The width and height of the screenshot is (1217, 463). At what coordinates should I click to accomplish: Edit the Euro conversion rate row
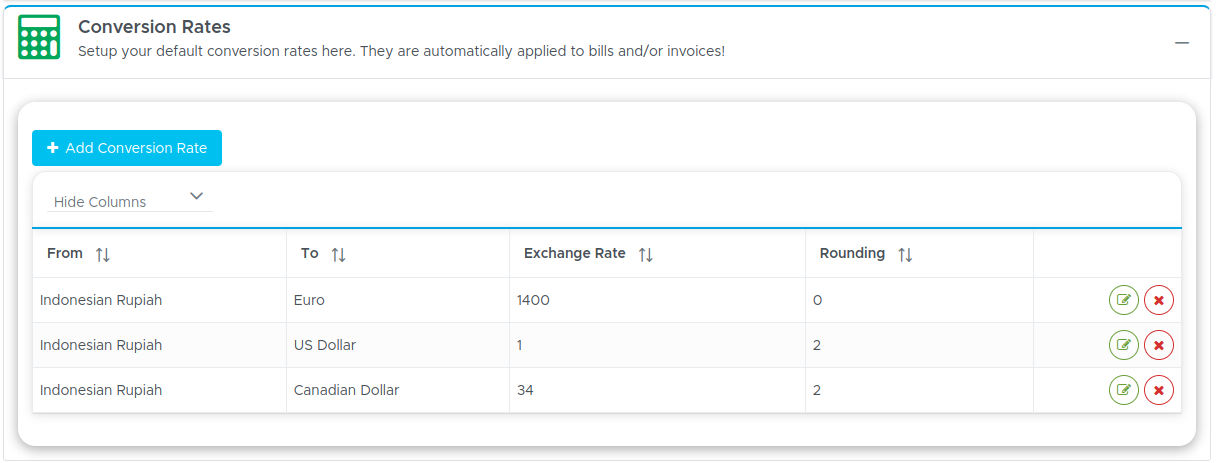(1124, 300)
